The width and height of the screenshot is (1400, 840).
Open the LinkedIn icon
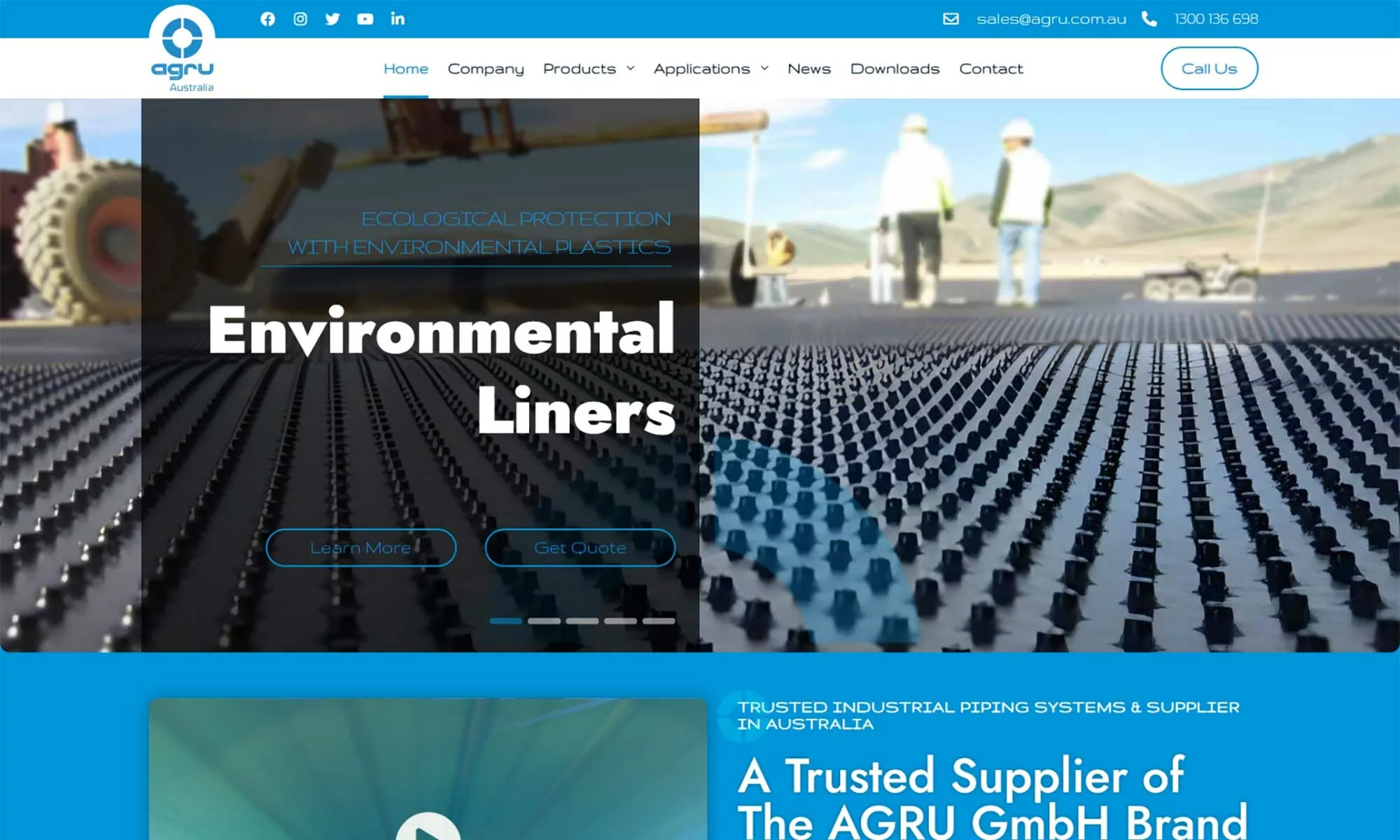pyautogui.click(x=398, y=19)
